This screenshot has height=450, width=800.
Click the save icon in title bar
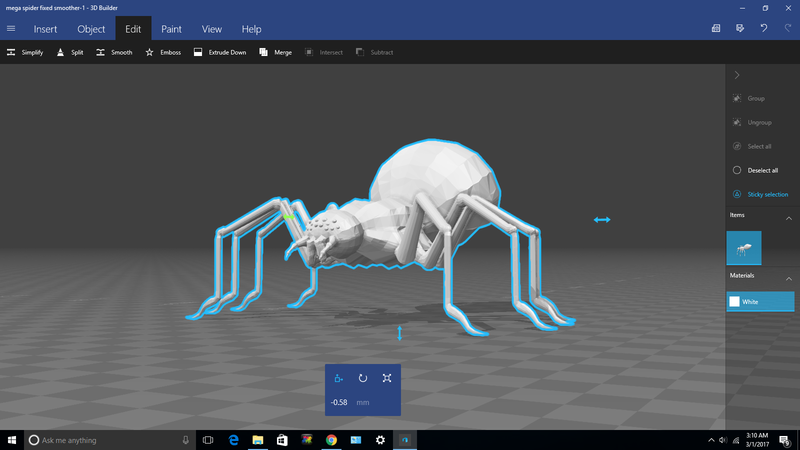click(x=740, y=28)
